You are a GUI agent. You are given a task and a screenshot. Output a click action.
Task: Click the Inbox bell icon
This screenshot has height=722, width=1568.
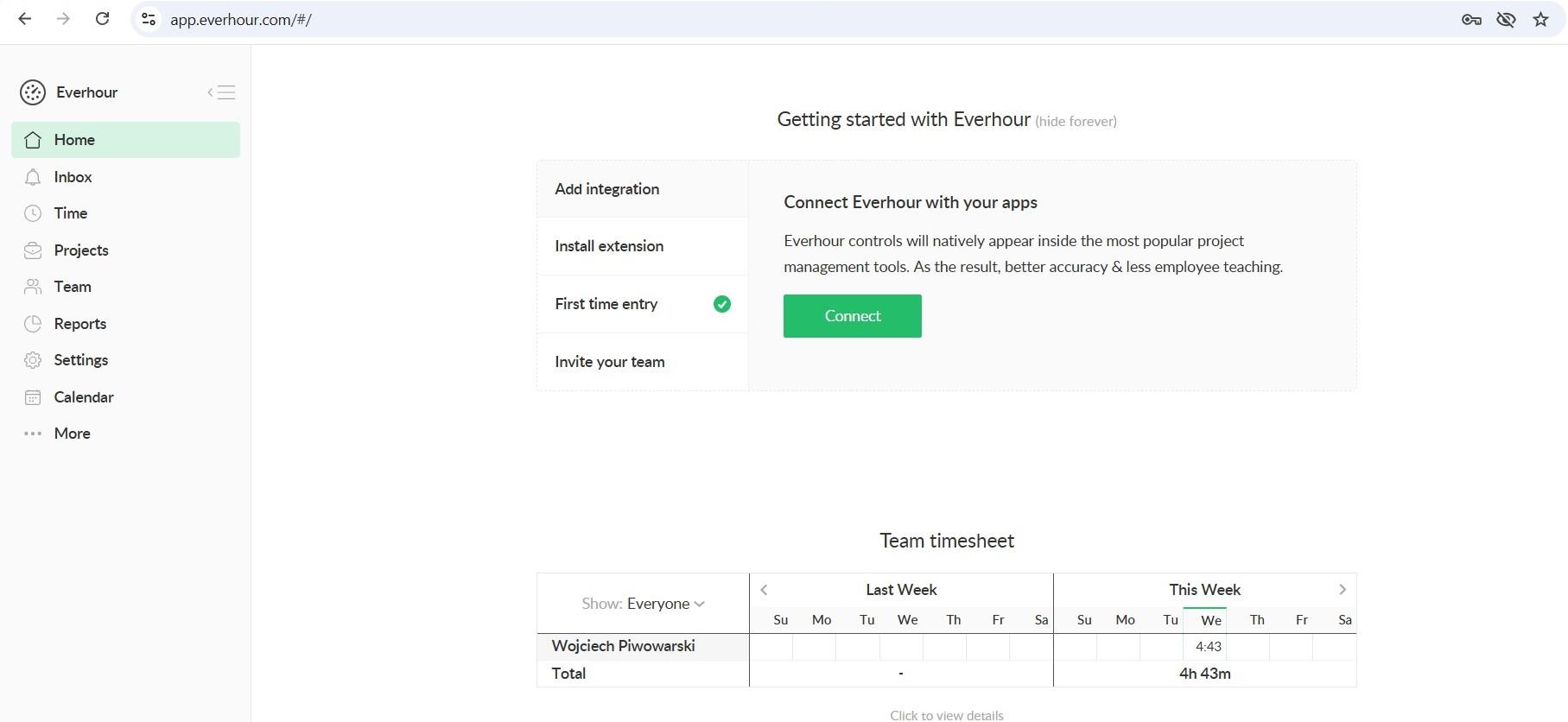pos(33,177)
